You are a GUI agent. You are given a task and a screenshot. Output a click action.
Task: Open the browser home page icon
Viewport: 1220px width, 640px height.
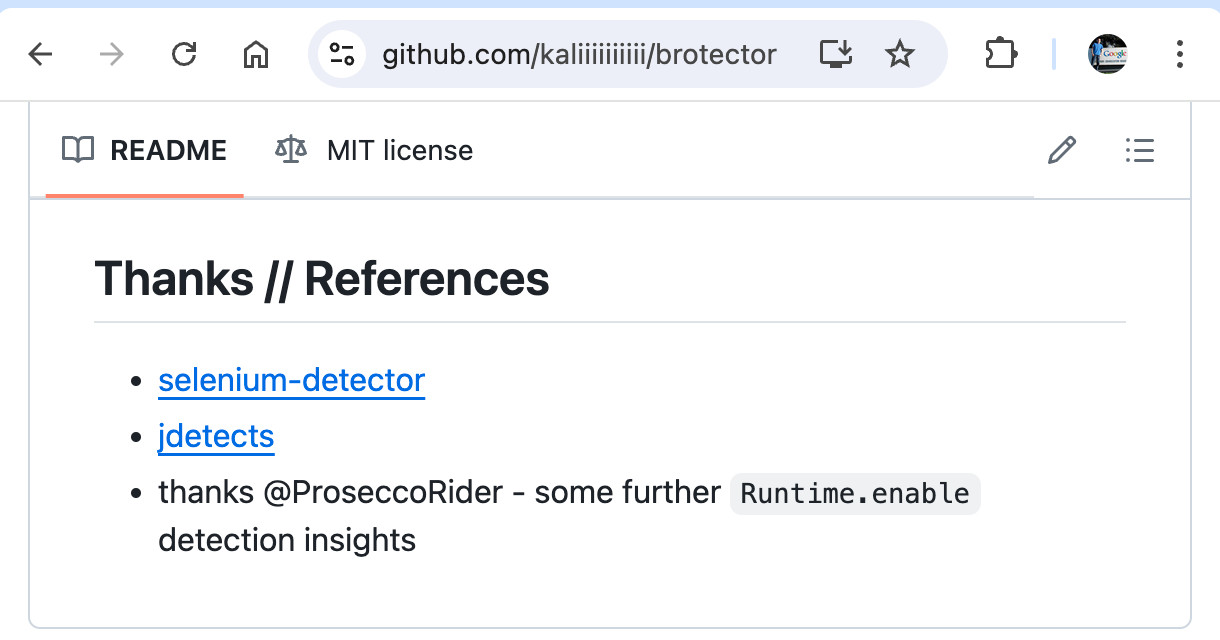coord(256,54)
